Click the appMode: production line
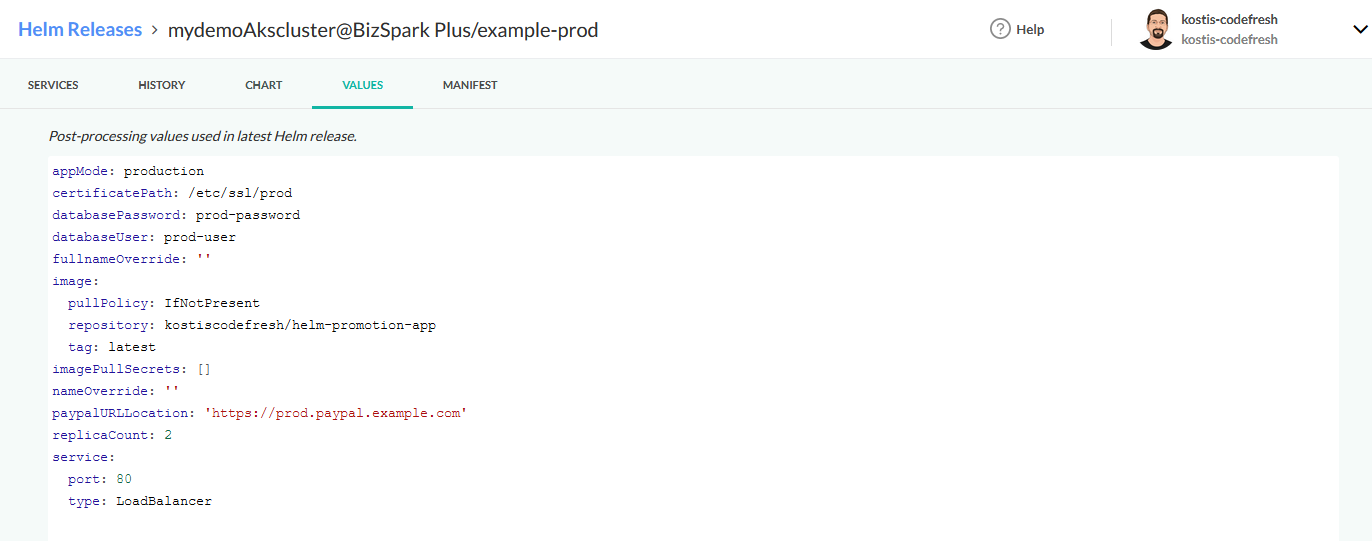Viewport: 1372px width, 541px height. tap(128, 171)
